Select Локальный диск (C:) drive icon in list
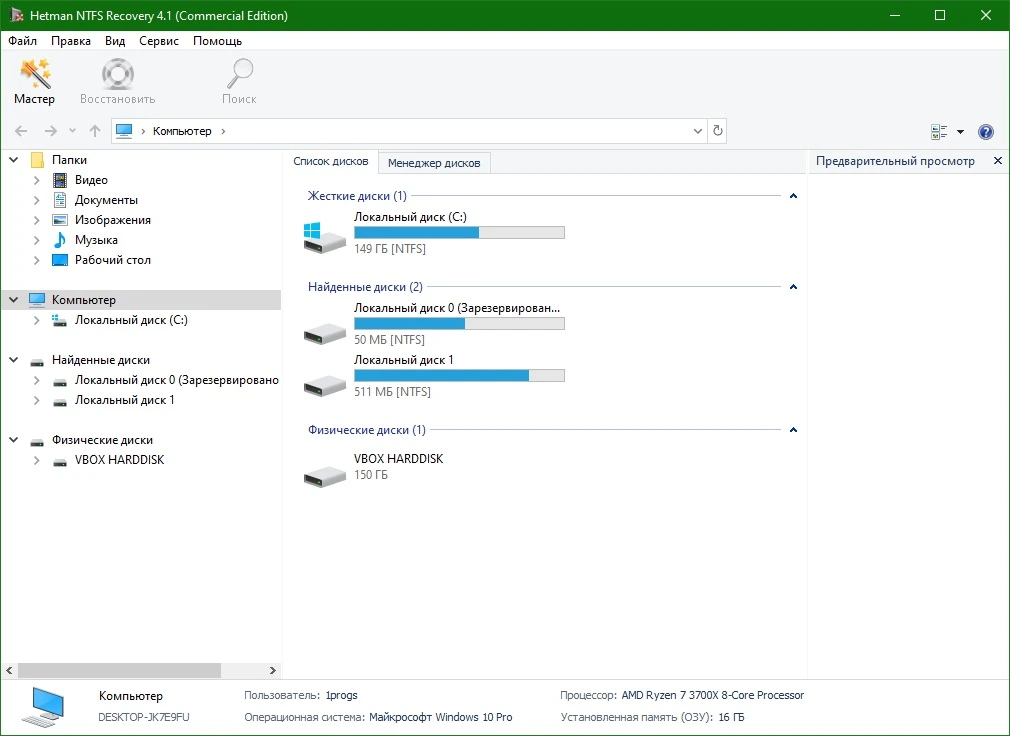This screenshot has width=1010, height=736. [325, 238]
